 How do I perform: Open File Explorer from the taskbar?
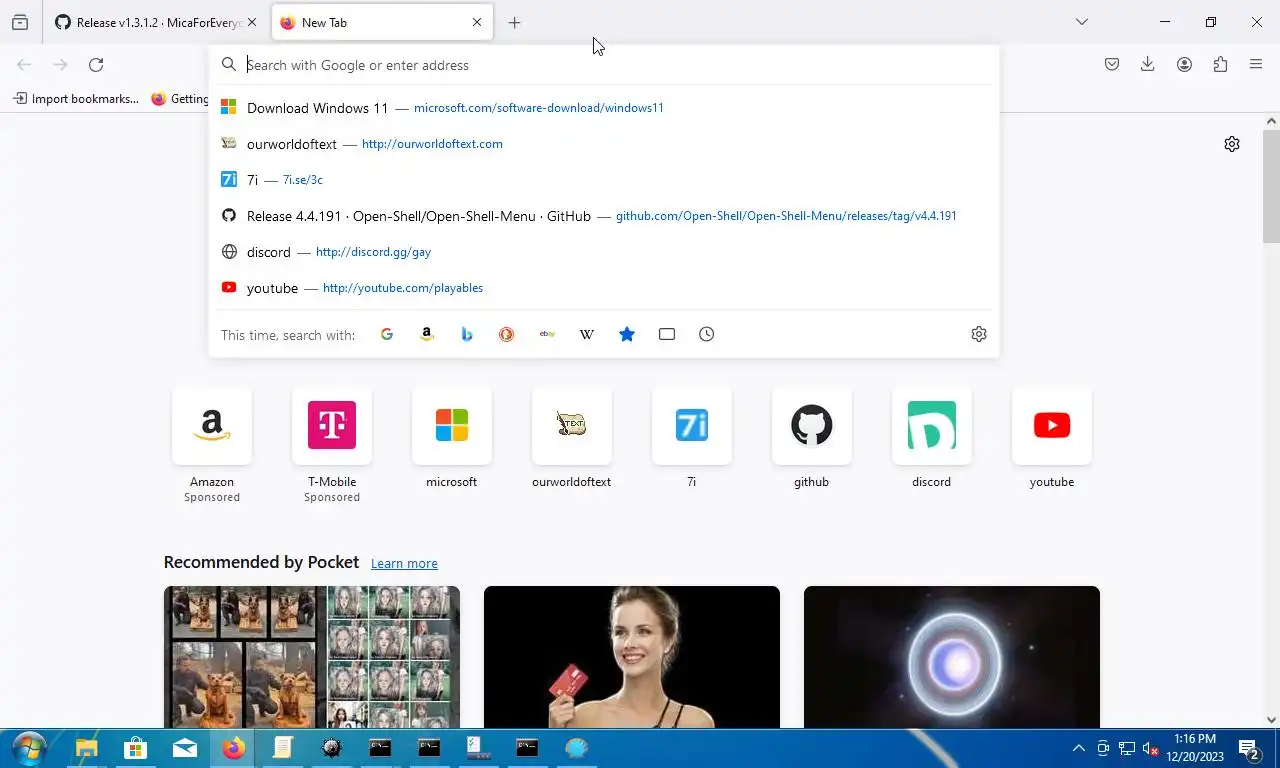point(87,748)
